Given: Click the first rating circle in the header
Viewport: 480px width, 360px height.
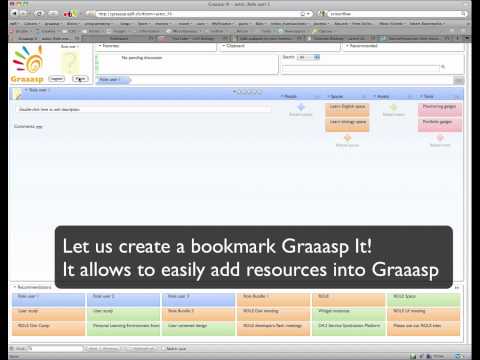Looking at the screenshot, I should [x=239, y=92].
